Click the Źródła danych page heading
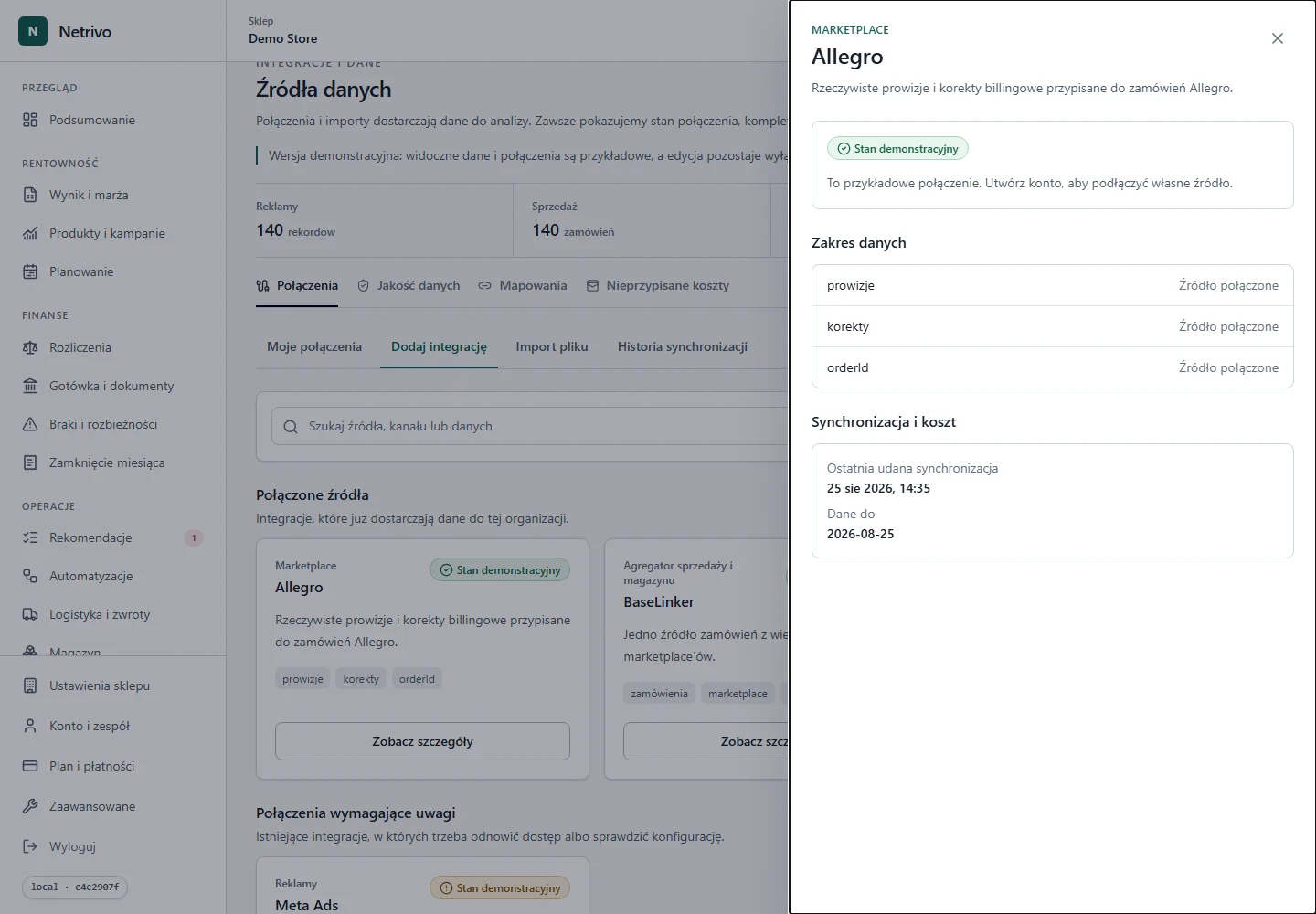This screenshot has width=1316, height=914. 324,90
